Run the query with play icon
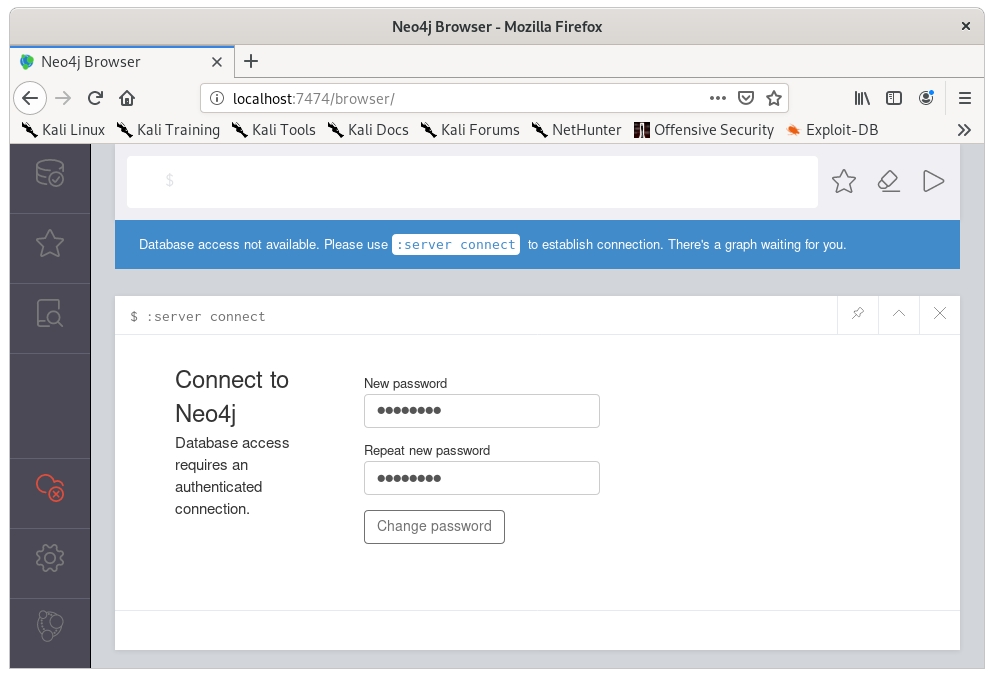 (x=933, y=181)
